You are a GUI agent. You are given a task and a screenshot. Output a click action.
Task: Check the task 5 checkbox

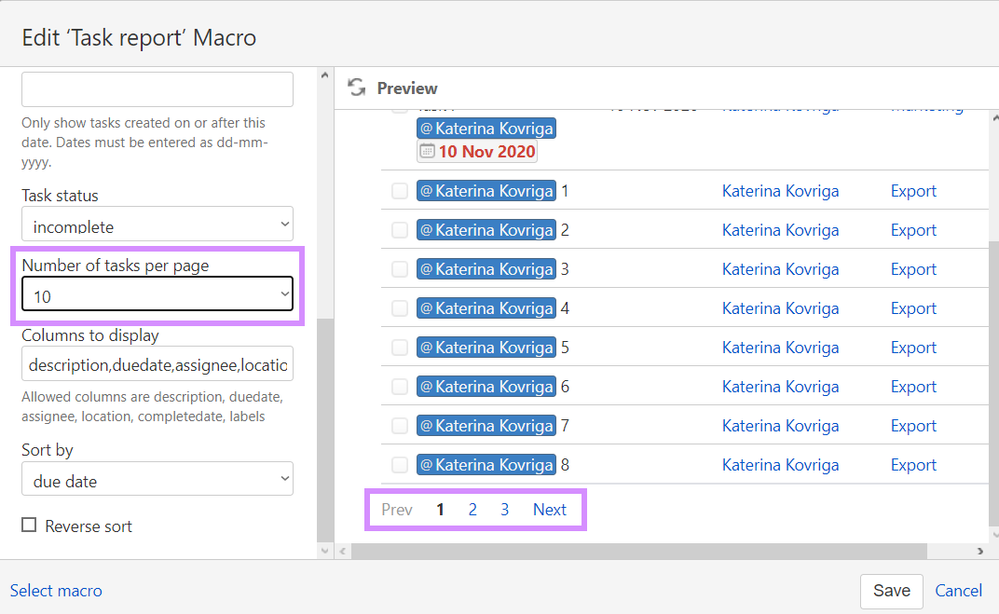pyautogui.click(x=399, y=347)
